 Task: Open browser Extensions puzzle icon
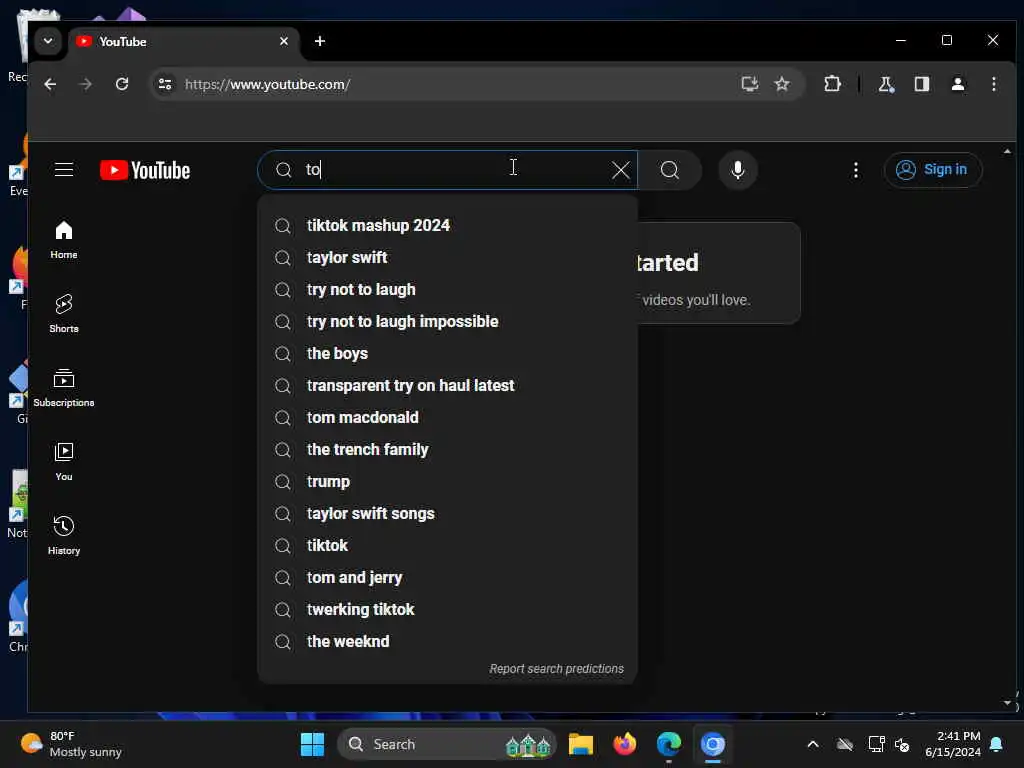point(832,84)
